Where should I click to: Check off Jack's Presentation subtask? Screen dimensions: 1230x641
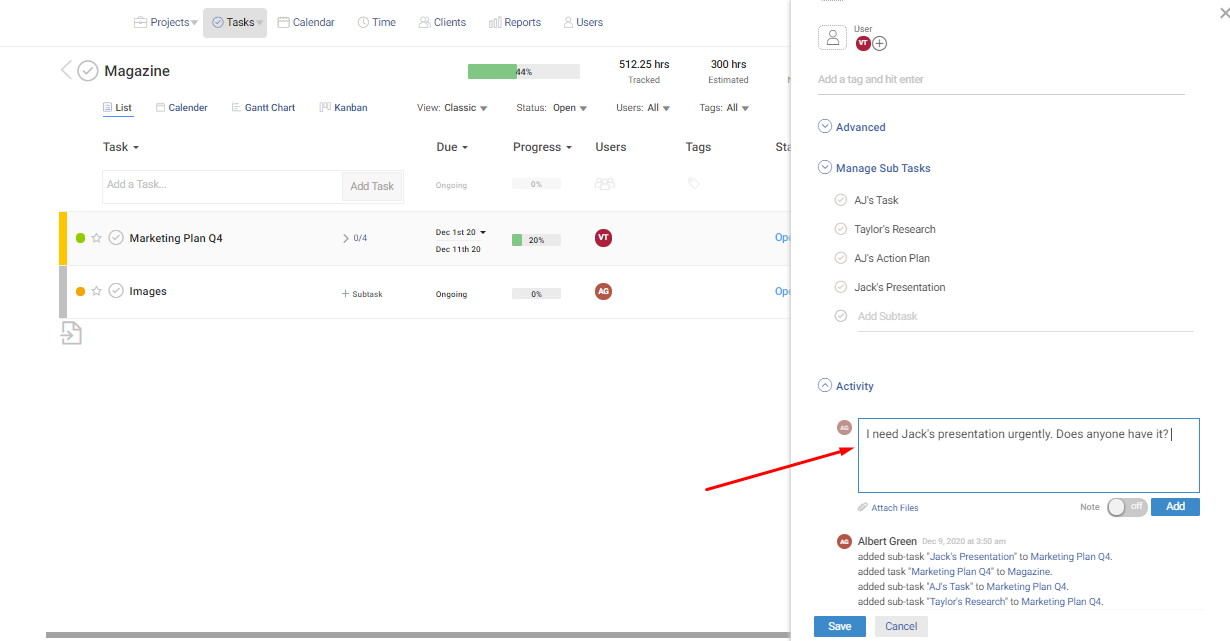841,287
